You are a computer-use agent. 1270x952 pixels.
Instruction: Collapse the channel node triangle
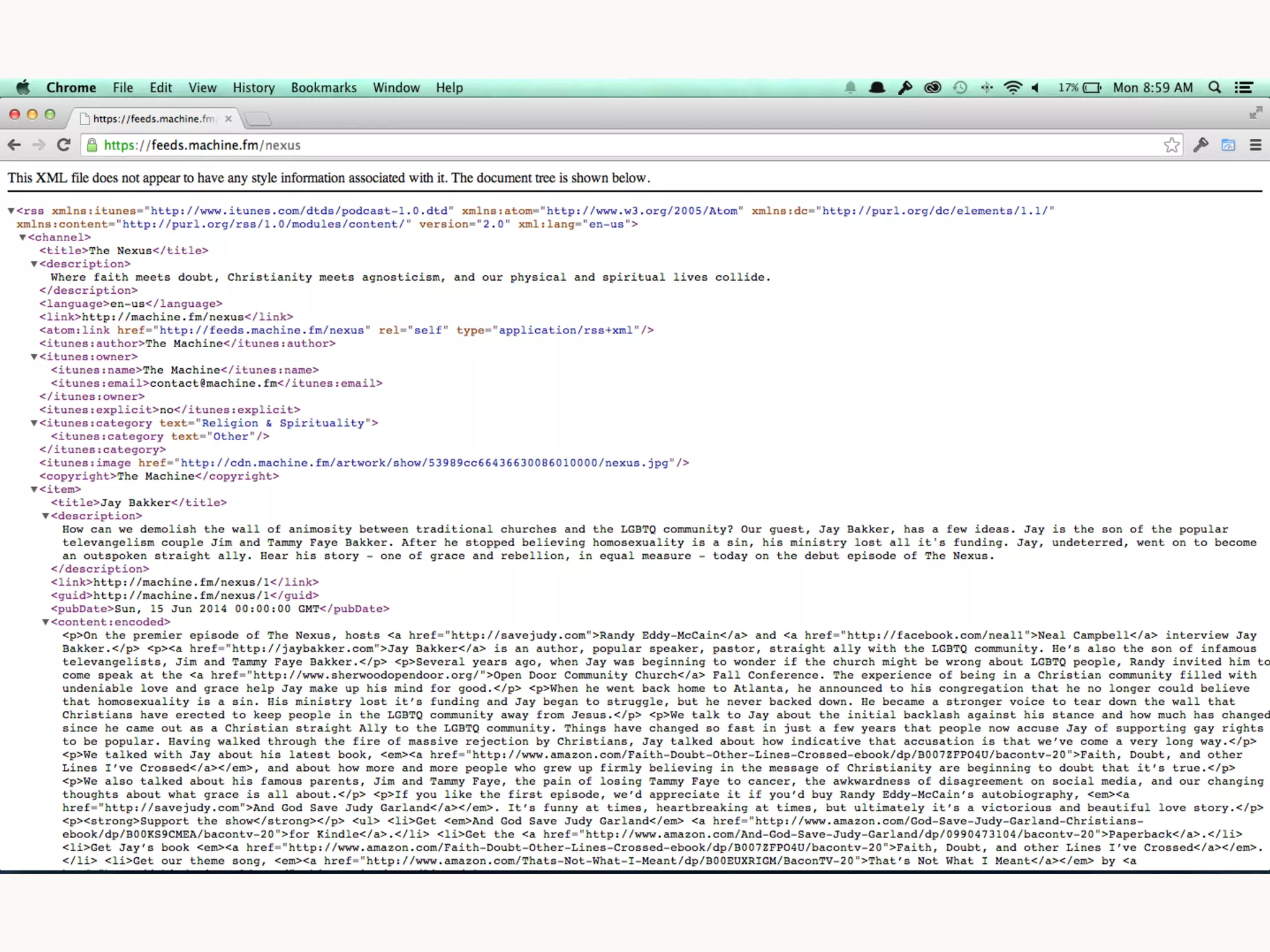(x=23, y=237)
